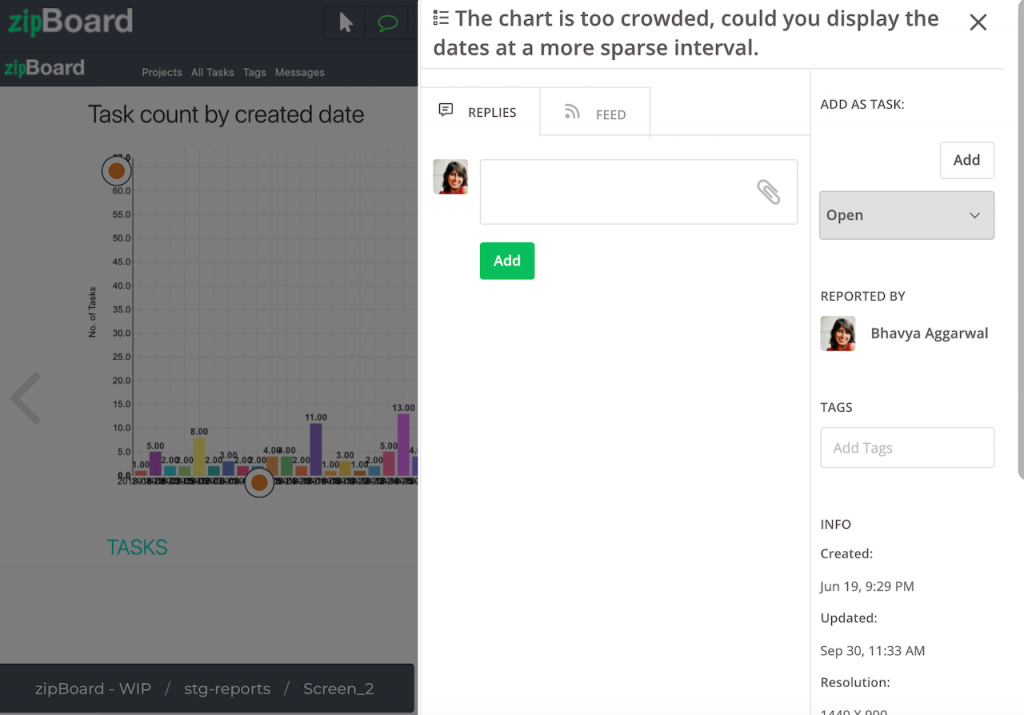Screen dimensions: 1024x715
Task: Open the Messages section in the navigation
Action: point(300,72)
